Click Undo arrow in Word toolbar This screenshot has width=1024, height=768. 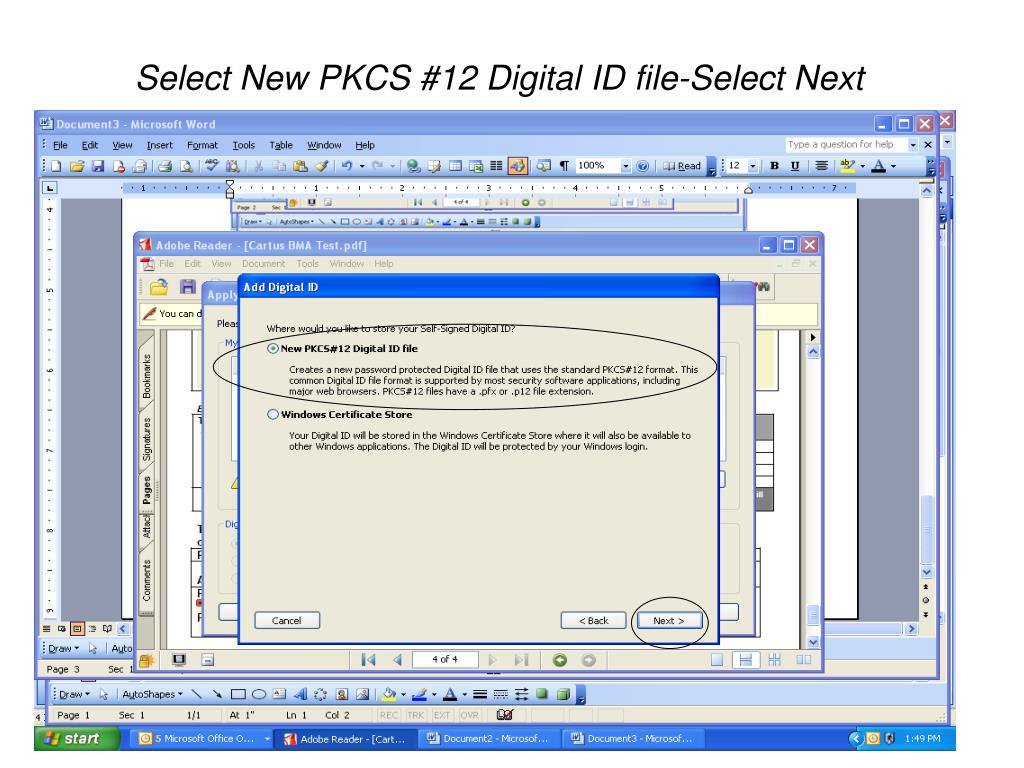(x=347, y=166)
